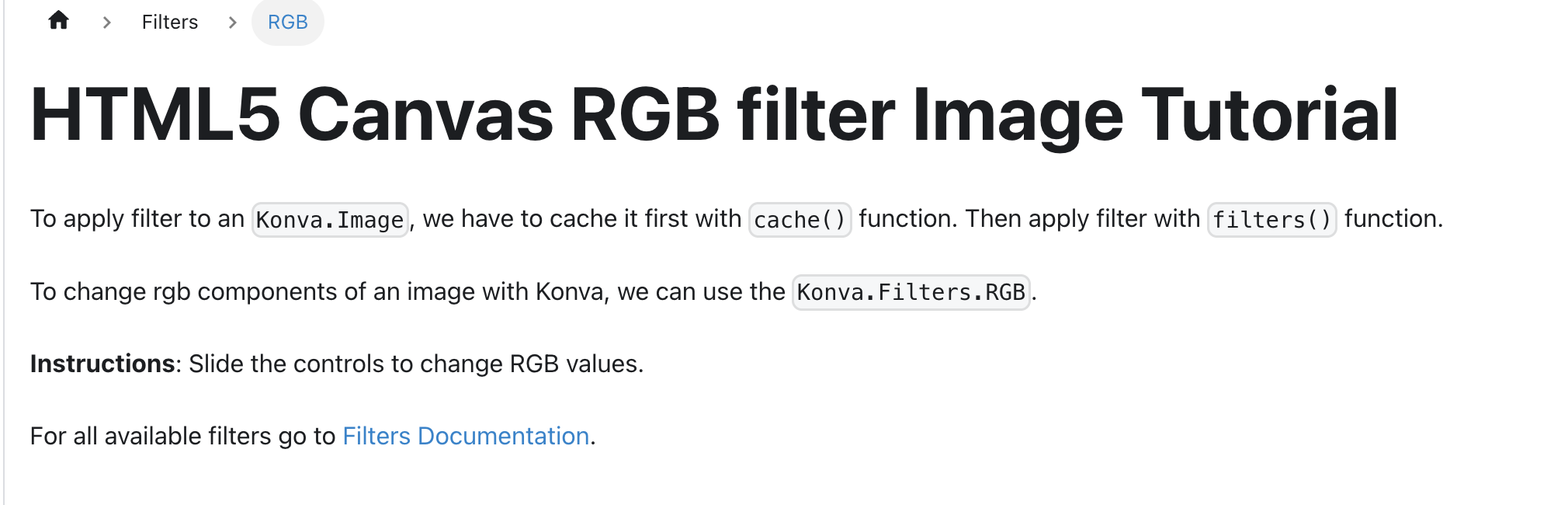
Task: Click 'Slide the controls to change RGB values'
Action: [x=416, y=364]
